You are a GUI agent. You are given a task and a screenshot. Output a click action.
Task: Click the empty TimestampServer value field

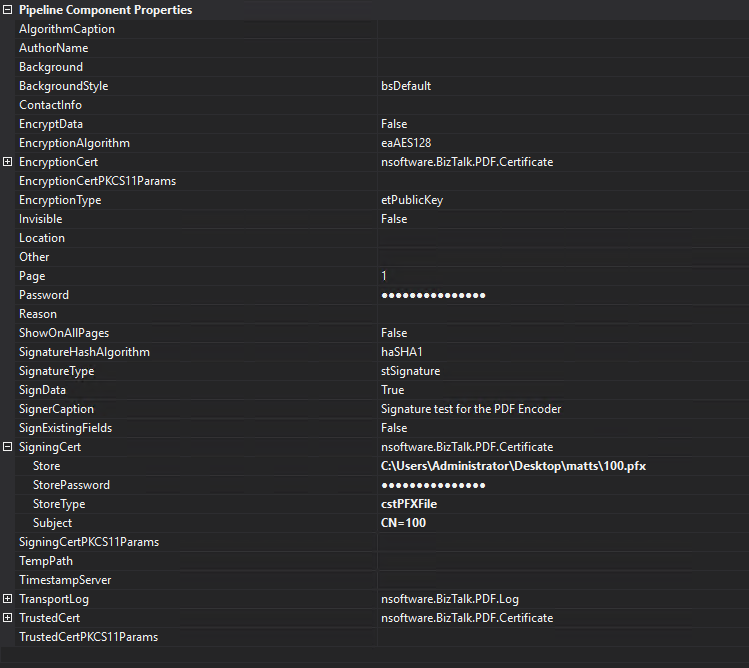click(x=560, y=580)
